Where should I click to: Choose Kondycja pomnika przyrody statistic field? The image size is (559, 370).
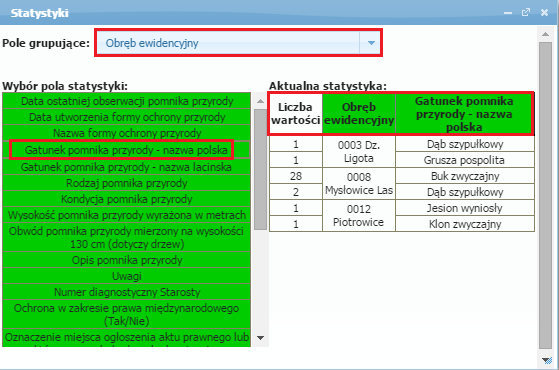(x=126, y=199)
